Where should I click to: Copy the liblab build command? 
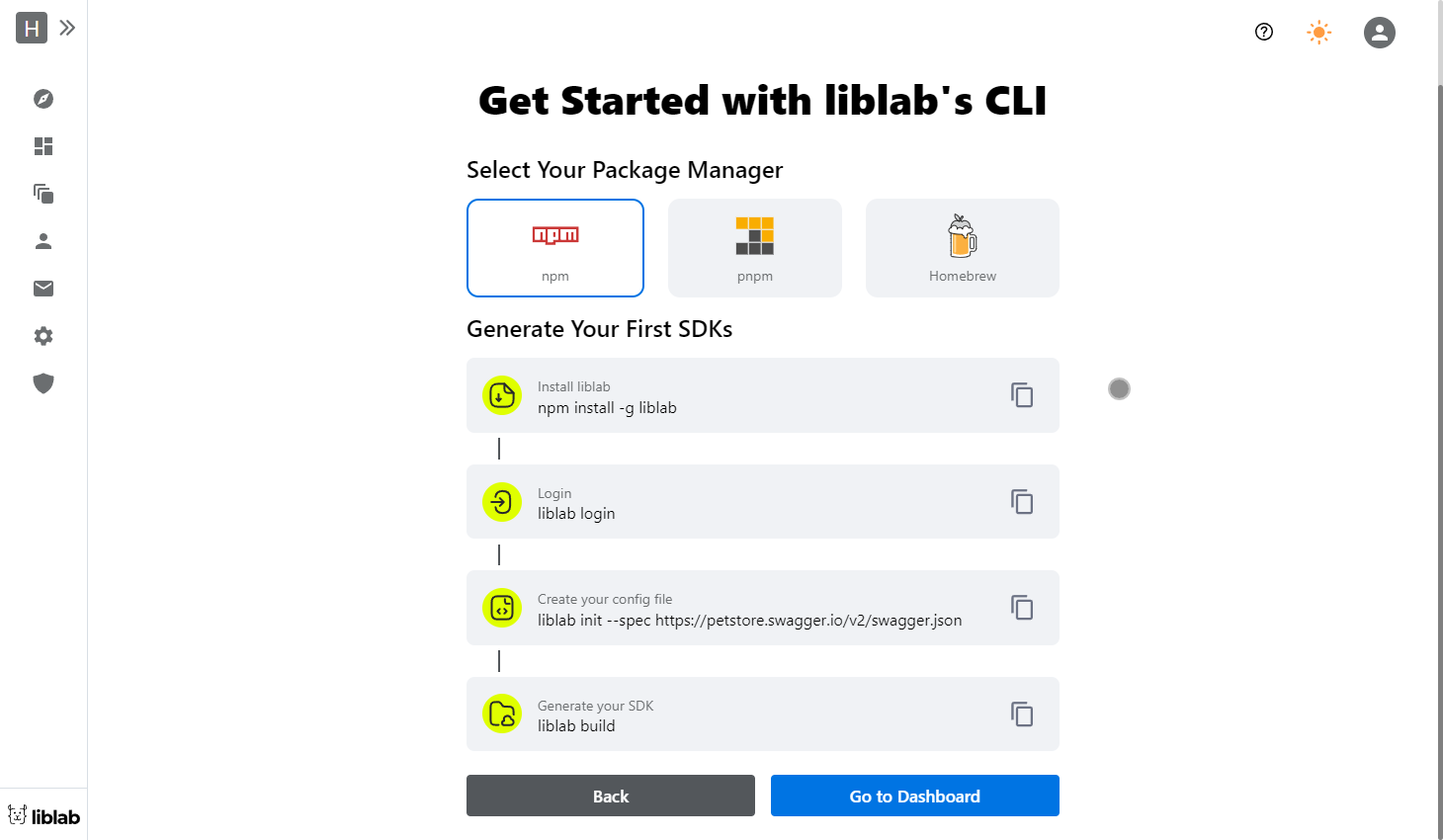(1022, 714)
